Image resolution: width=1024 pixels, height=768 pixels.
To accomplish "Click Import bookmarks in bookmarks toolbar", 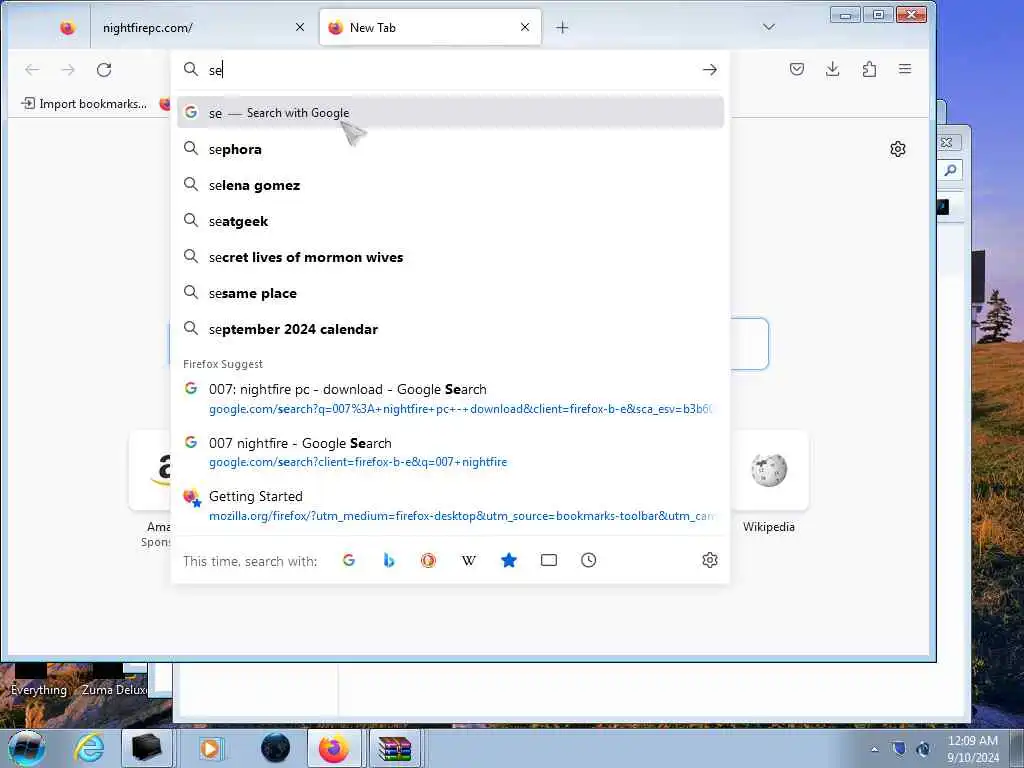I will pos(84,104).
